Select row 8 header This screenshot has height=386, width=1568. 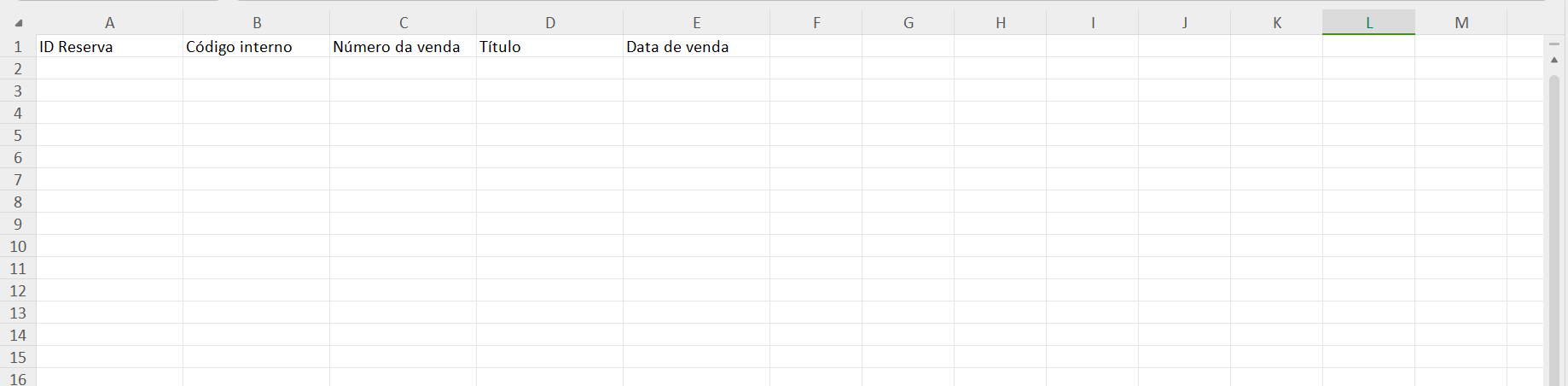[x=18, y=202]
